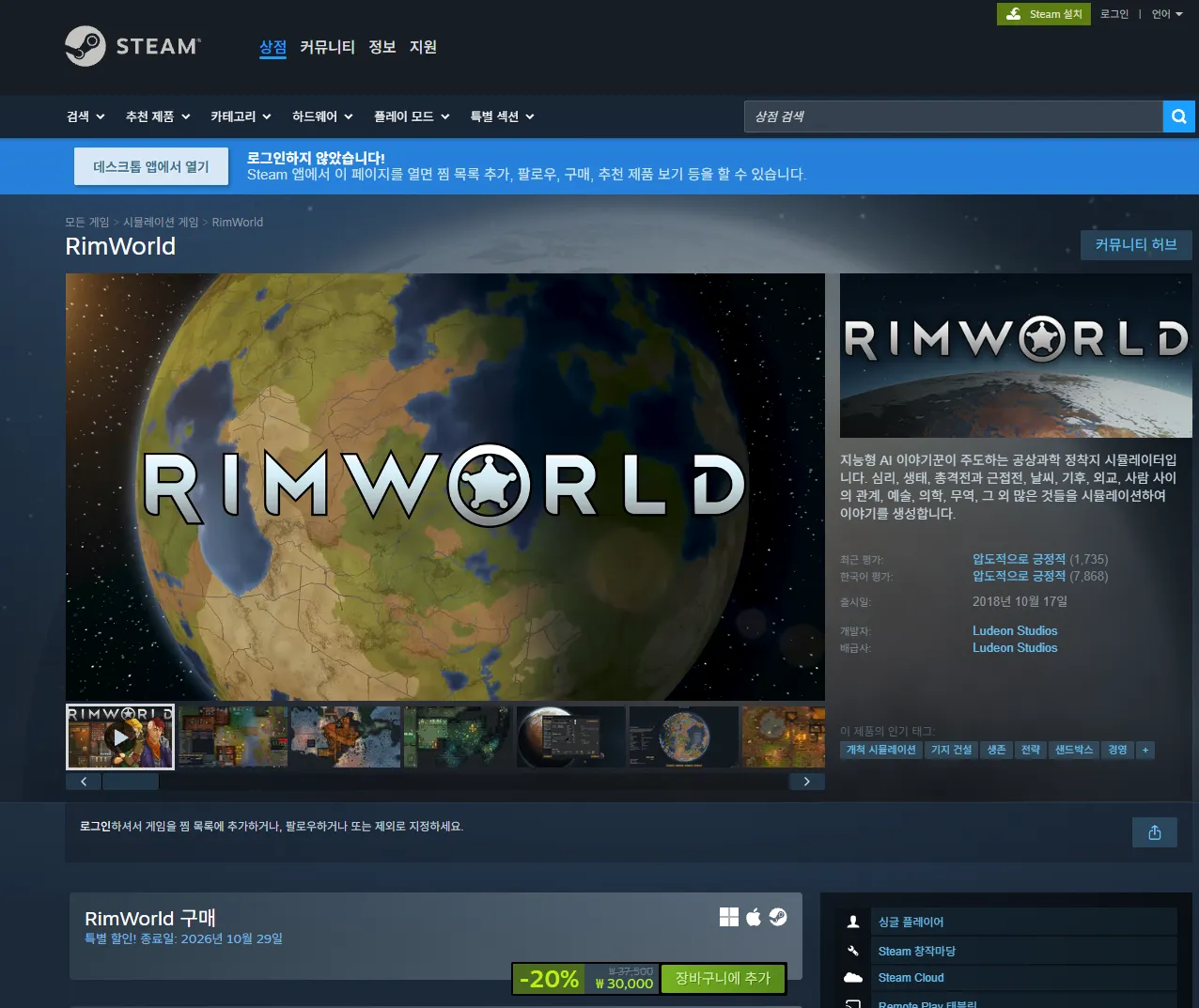Click the SteamOS platform icon

778,917
